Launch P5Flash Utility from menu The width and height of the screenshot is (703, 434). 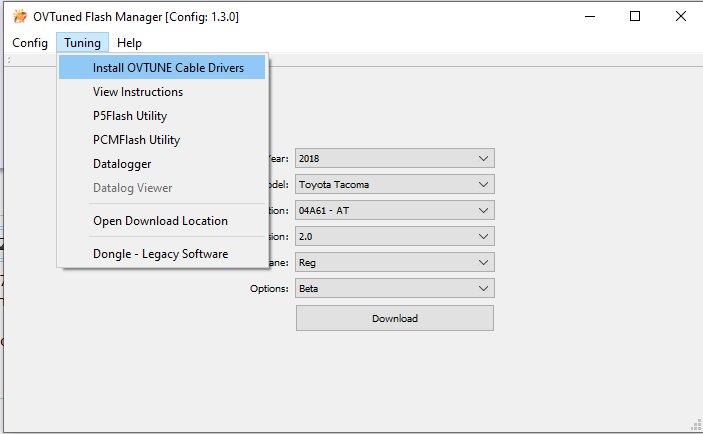162,116
